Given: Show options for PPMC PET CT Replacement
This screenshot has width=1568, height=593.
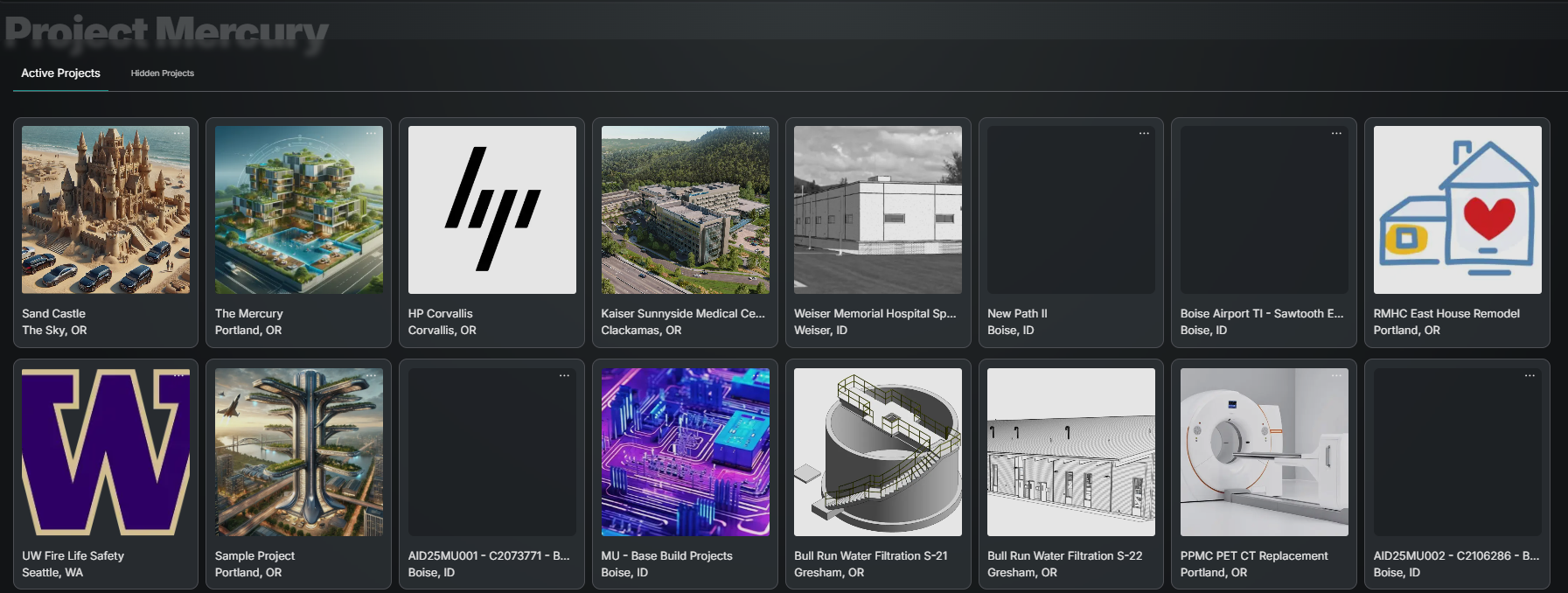Looking at the screenshot, I should (1336, 376).
